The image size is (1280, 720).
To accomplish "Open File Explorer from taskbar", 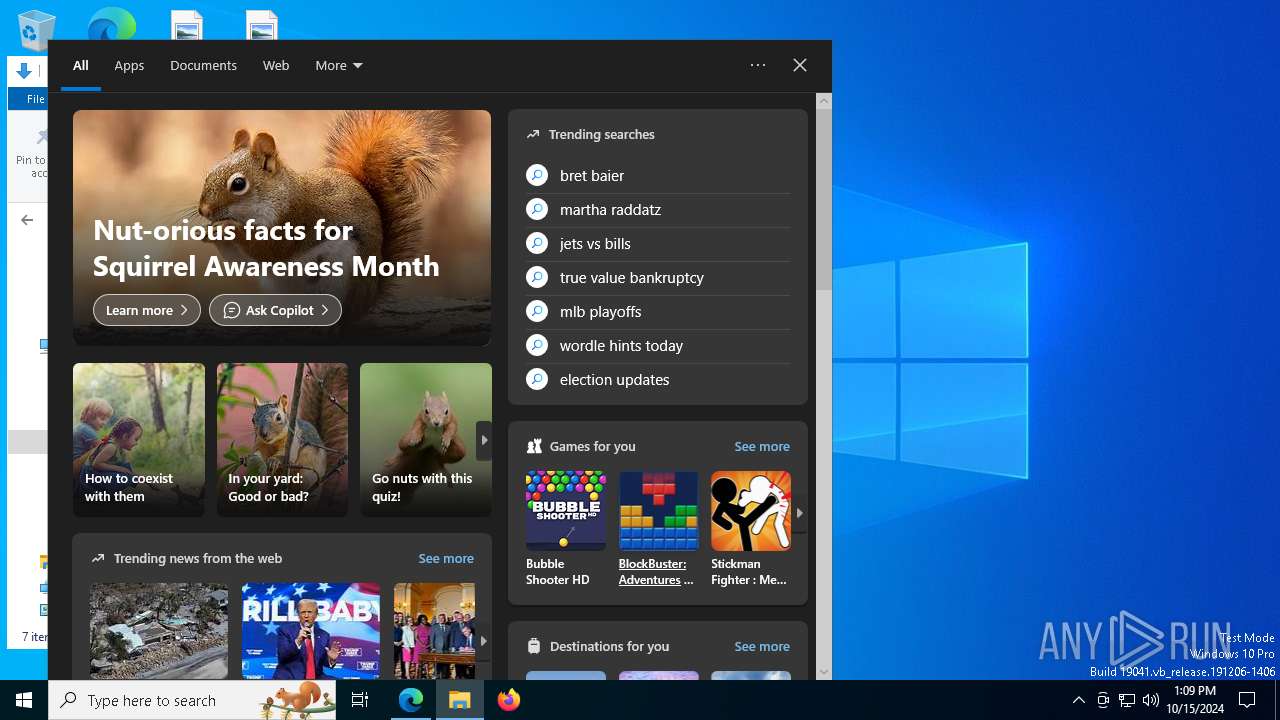I will point(460,700).
